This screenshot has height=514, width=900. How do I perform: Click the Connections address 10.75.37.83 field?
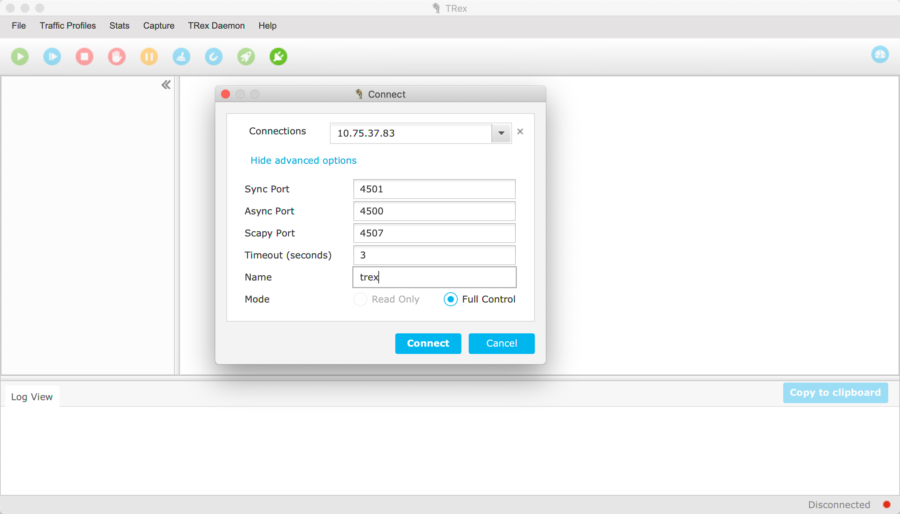[410, 133]
